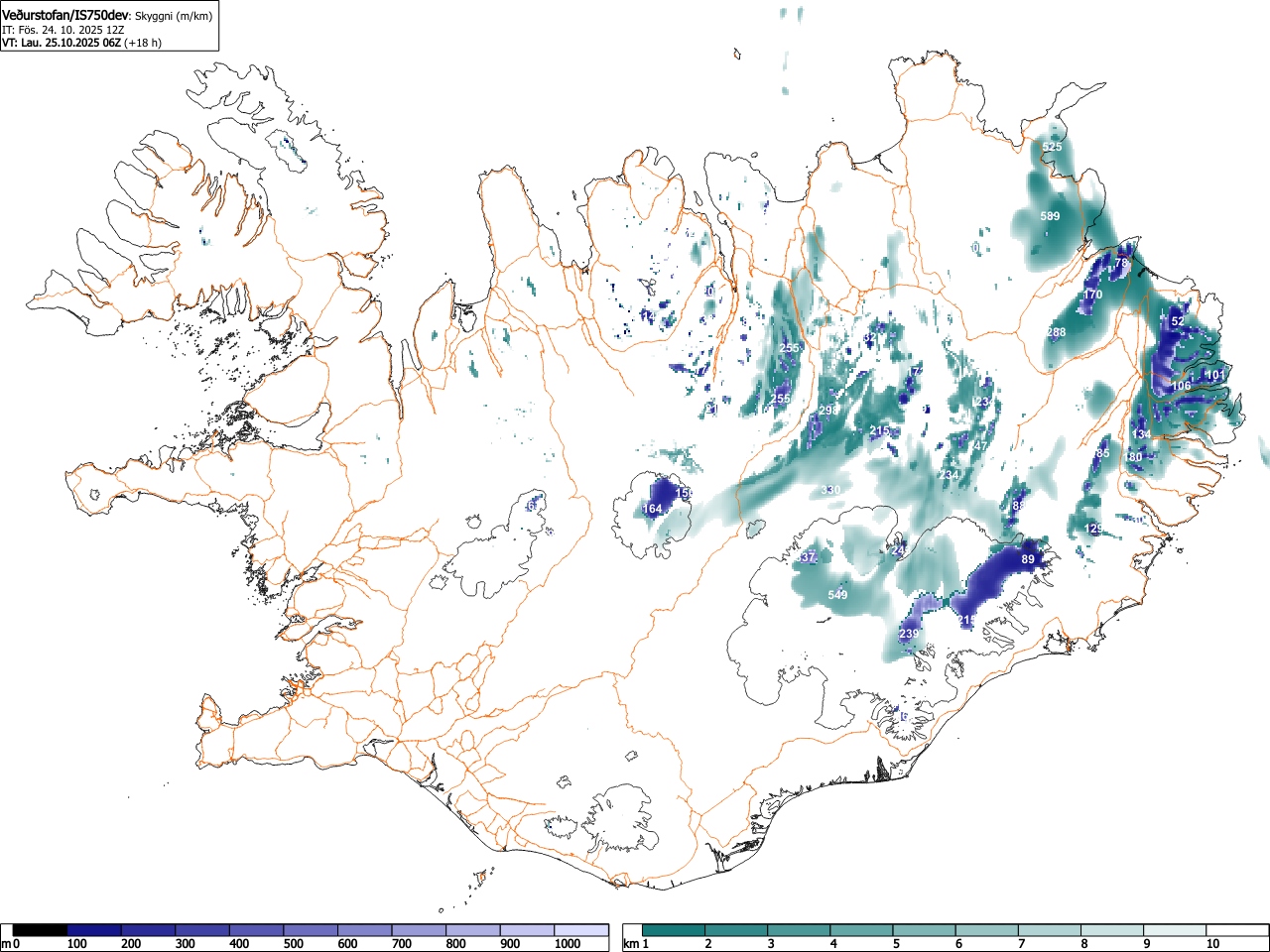Click the visibility value 525 in the northeast
The width and height of the screenshot is (1270, 952).
1052,147
